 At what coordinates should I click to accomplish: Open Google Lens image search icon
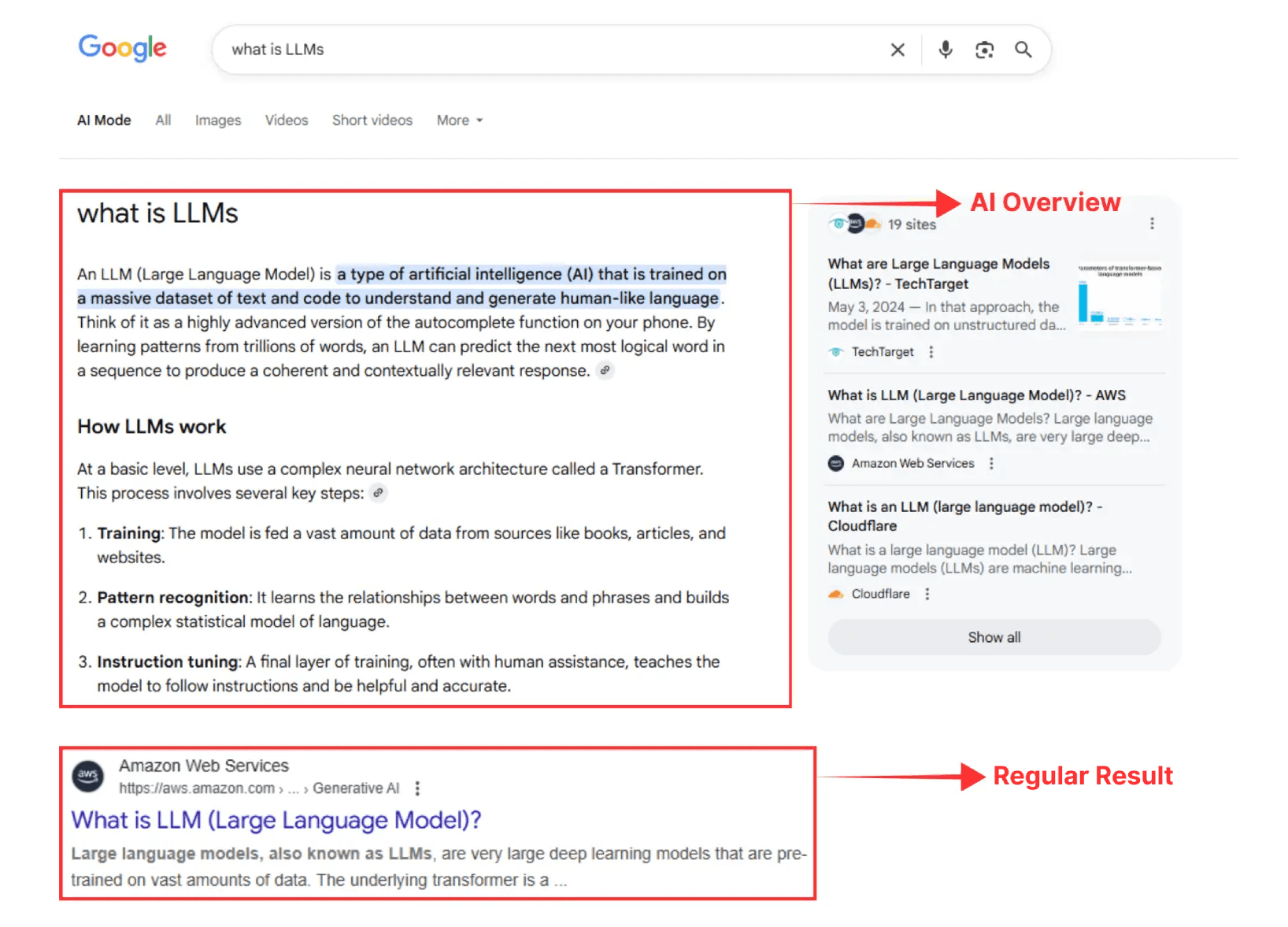click(x=984, y=50)
